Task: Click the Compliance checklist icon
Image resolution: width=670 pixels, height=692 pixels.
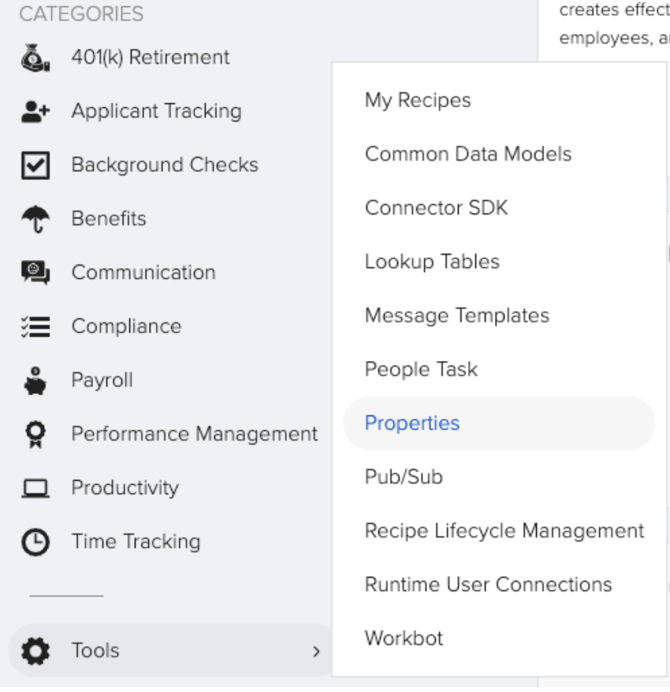Action: 35,327
